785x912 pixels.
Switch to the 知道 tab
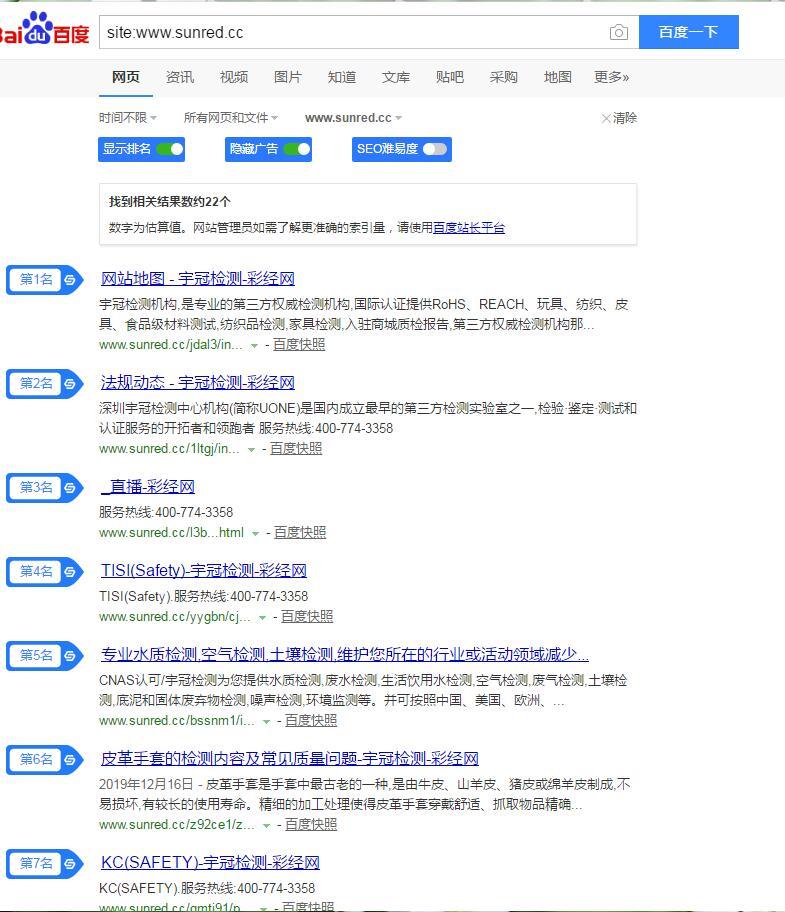point(342,77)
